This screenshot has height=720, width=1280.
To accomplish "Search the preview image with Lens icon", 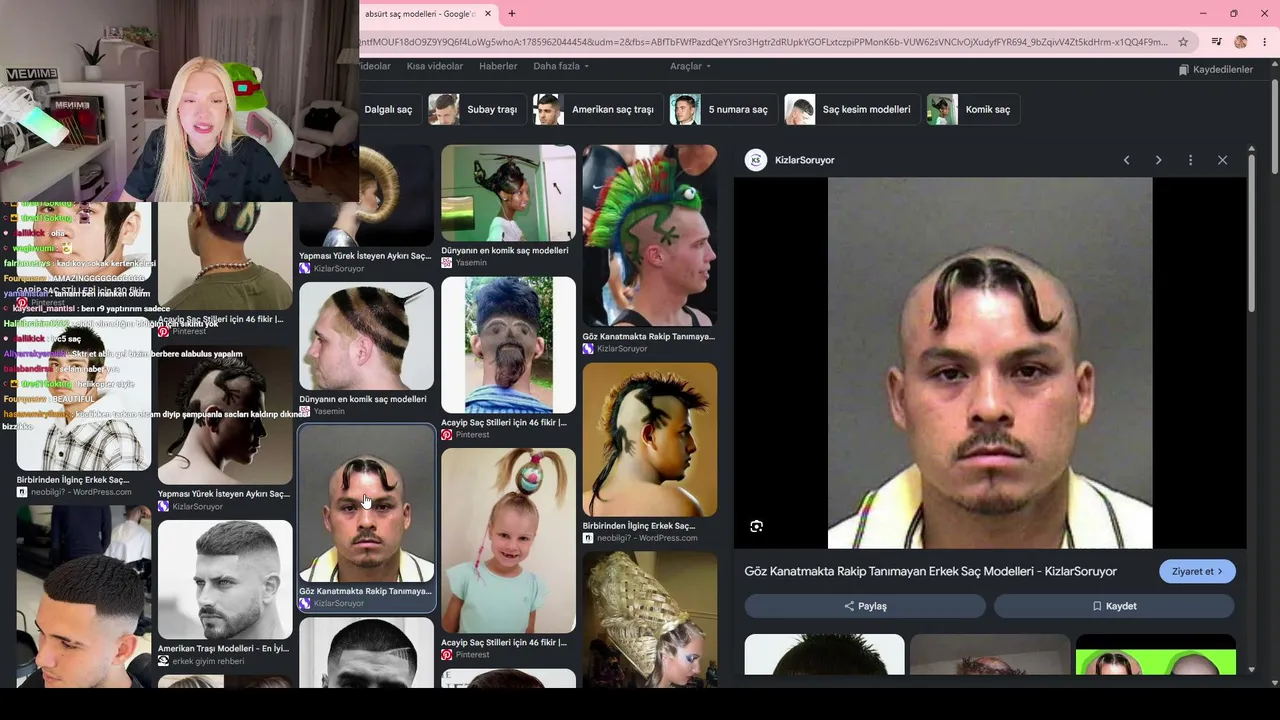I will (756, 526).
